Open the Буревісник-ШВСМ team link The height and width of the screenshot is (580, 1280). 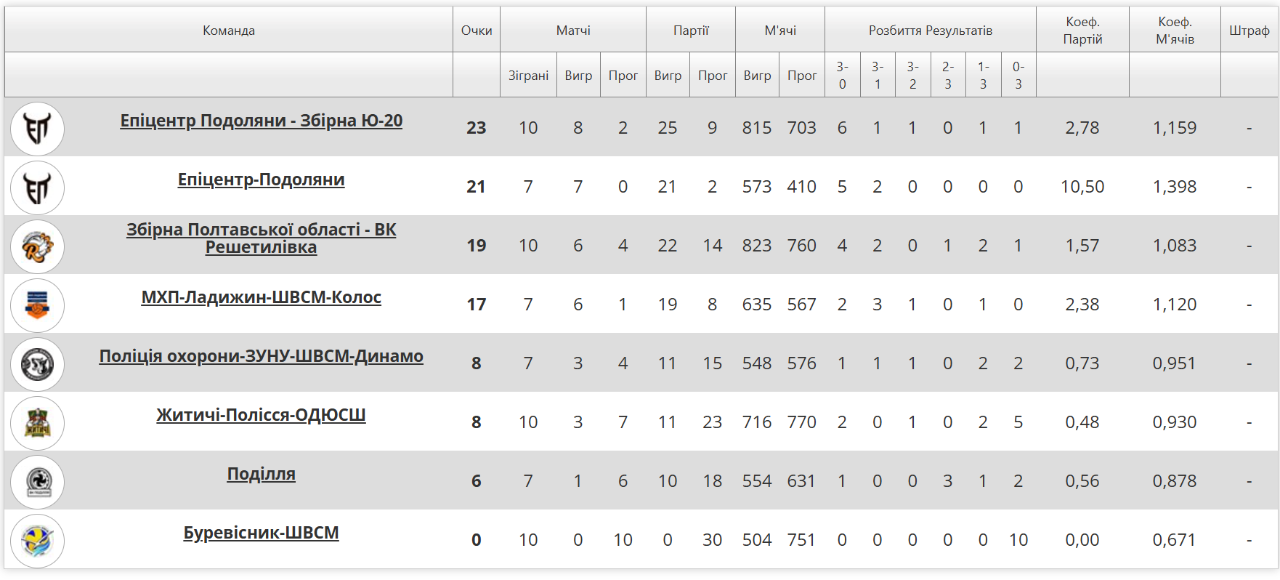[261, 533]
